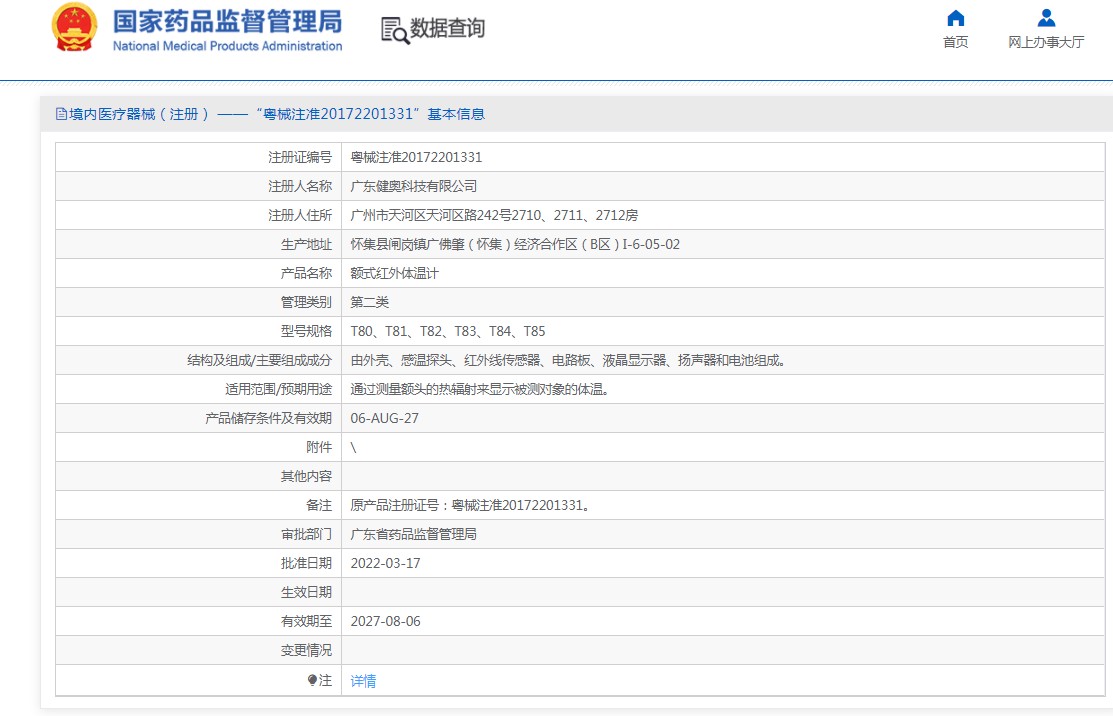The image size is (1113, 716).
Task: Select the backslash value in 附件 row
Action: tap(353, 448)
